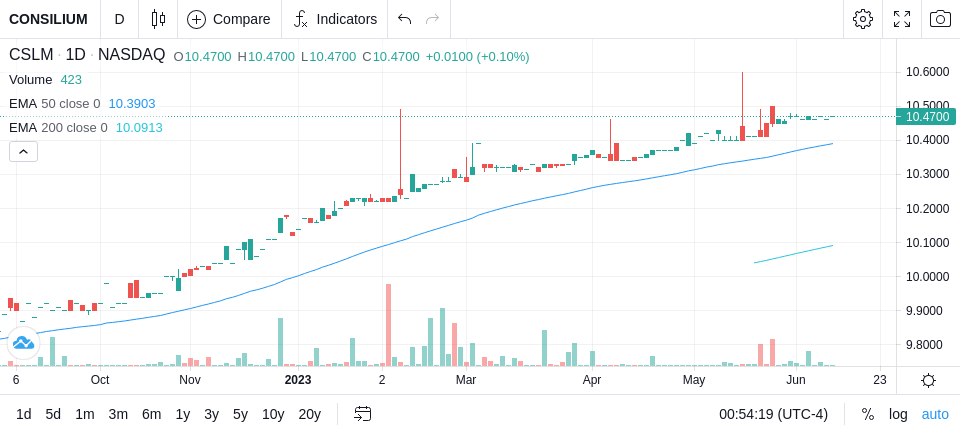Click the Mar label on time axis
Image resolution: width=960 pixels, height=433 pixels.
(466, 380)
